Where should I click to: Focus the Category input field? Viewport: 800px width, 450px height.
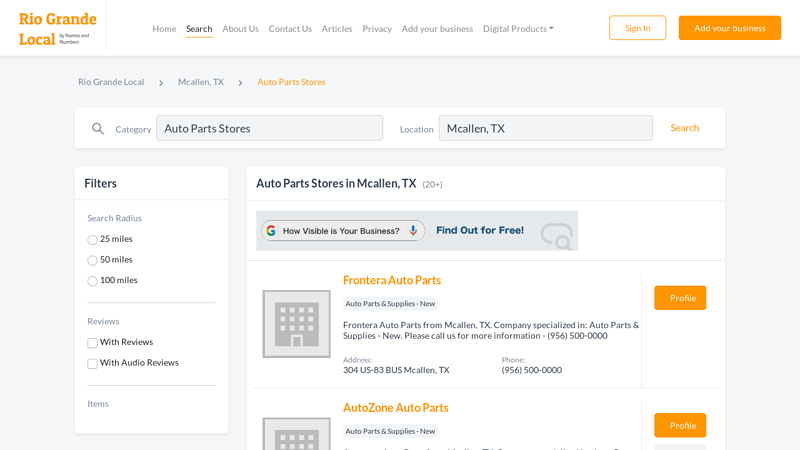[269, 128]
